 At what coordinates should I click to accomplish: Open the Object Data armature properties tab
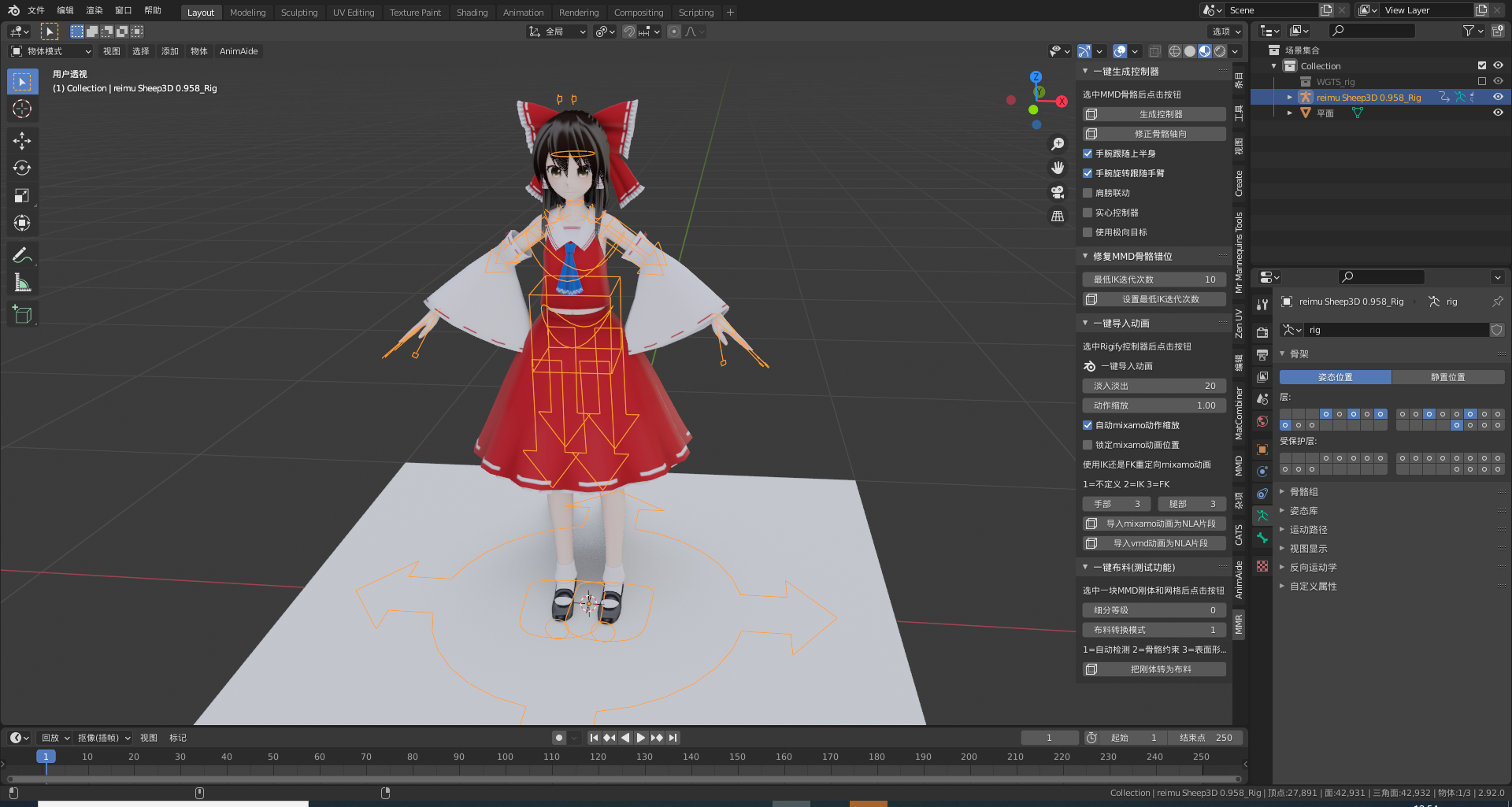(x=1262, y=516)
